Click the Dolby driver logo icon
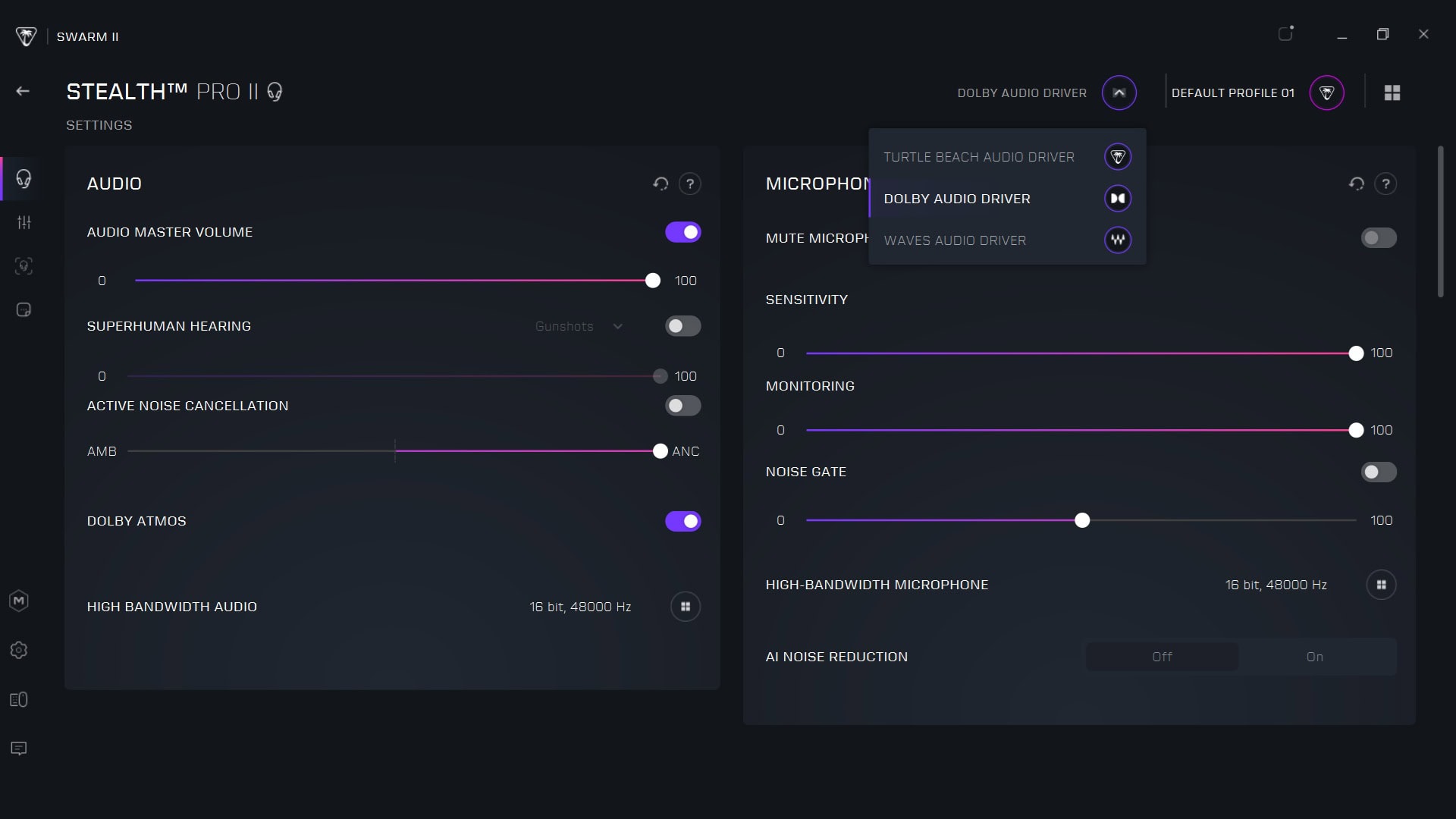Image resolution: width=1456 pixels, height=819 pixels. coord(1118,199)
